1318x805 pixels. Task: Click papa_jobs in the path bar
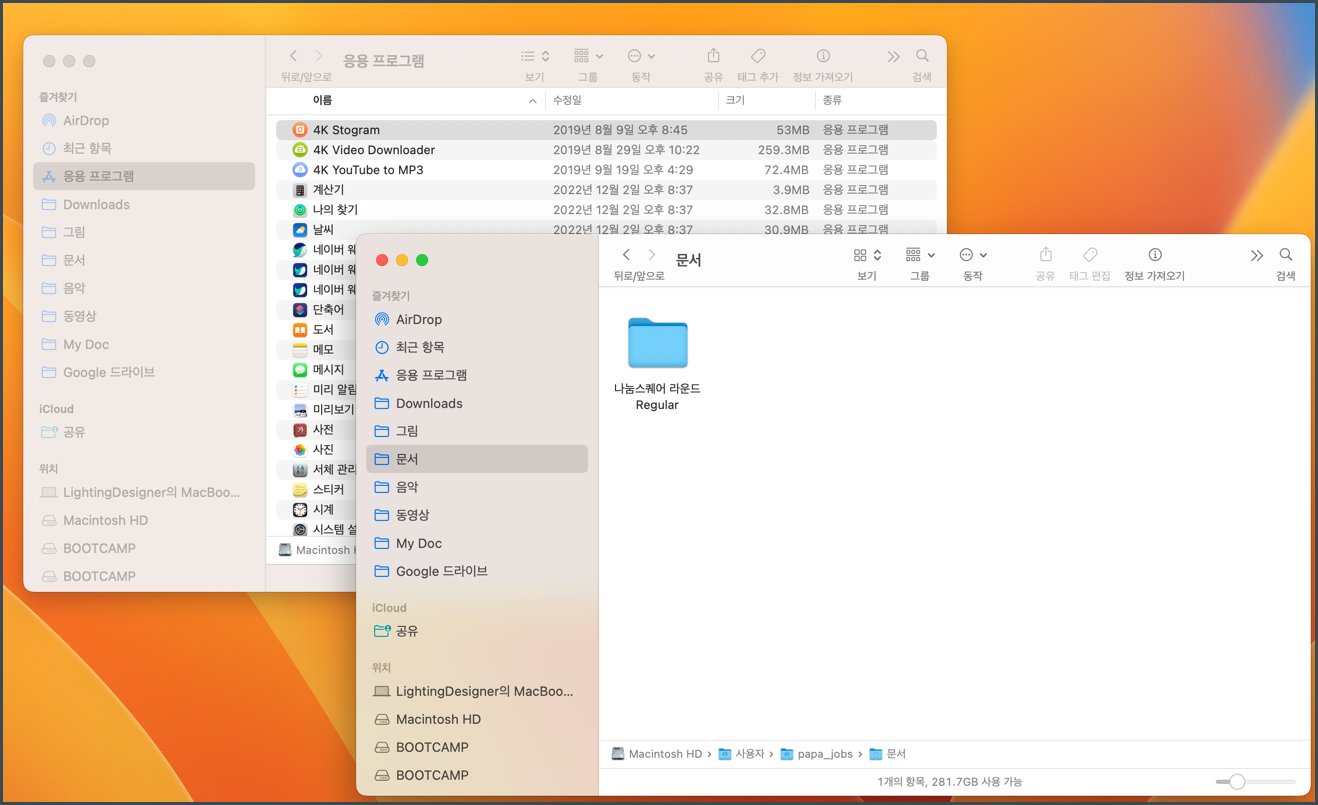point(816,754)
